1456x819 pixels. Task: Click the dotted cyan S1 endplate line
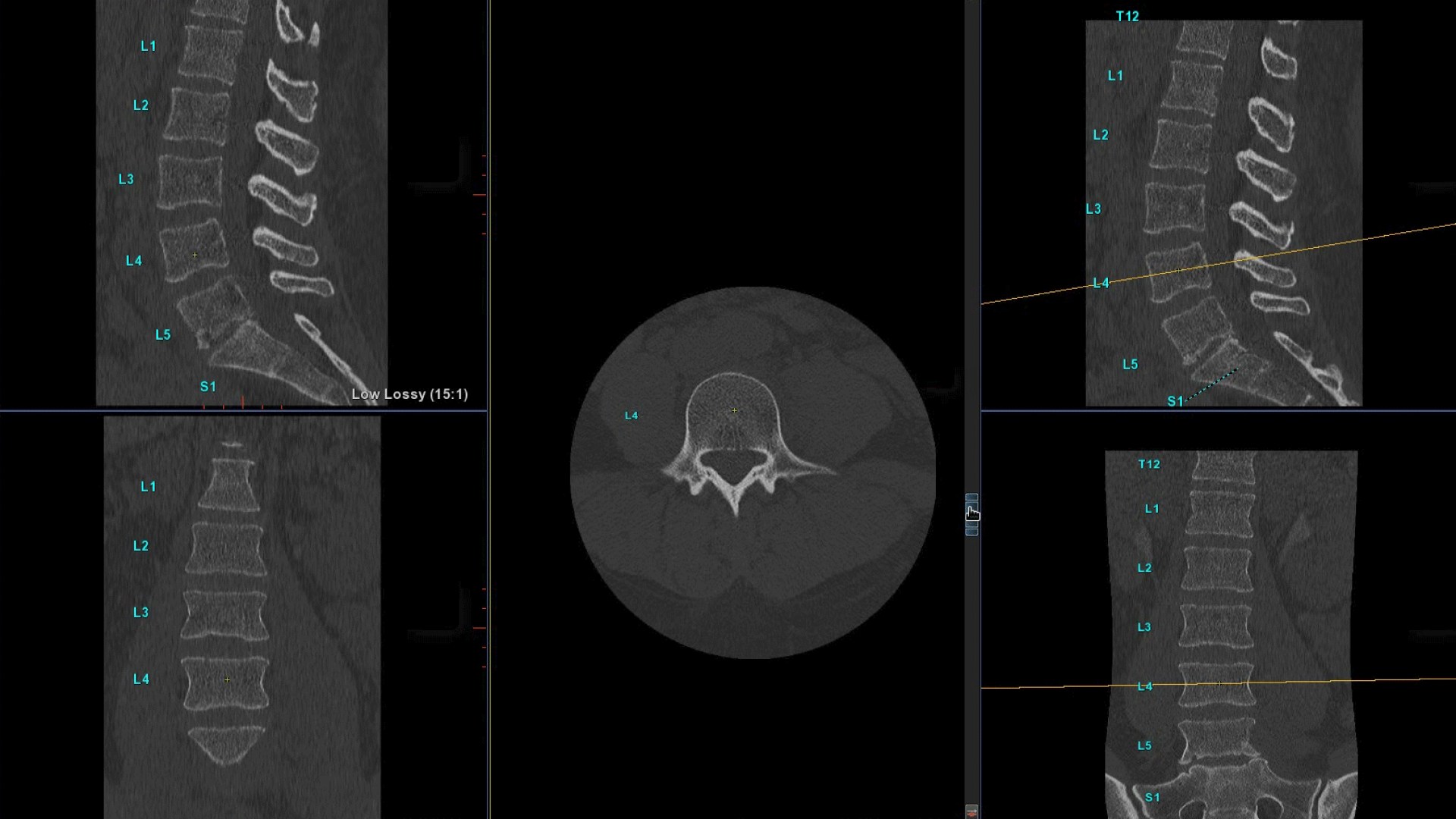click(1213, 384)
